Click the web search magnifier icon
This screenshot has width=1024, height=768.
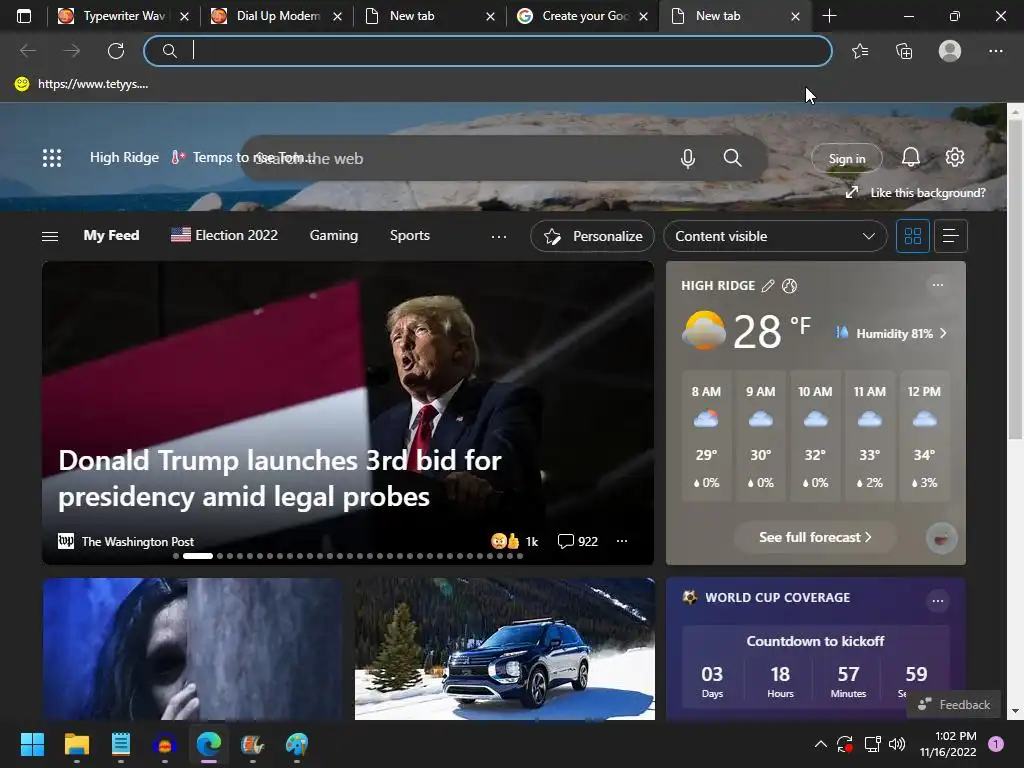pyautogui.click(x=733, y=158)
